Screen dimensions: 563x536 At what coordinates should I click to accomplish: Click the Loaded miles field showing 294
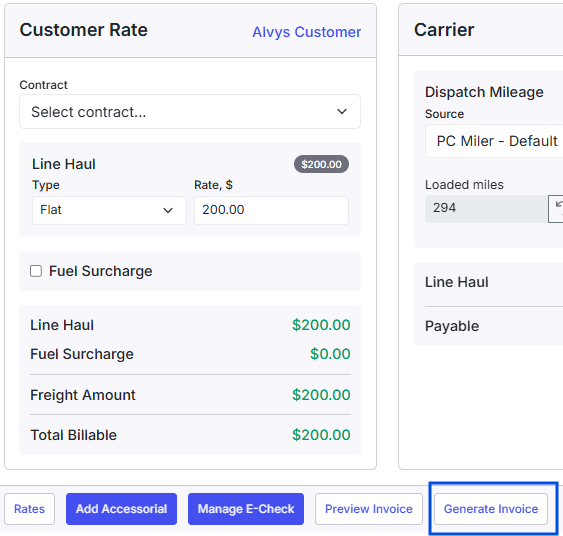point(486,209)
